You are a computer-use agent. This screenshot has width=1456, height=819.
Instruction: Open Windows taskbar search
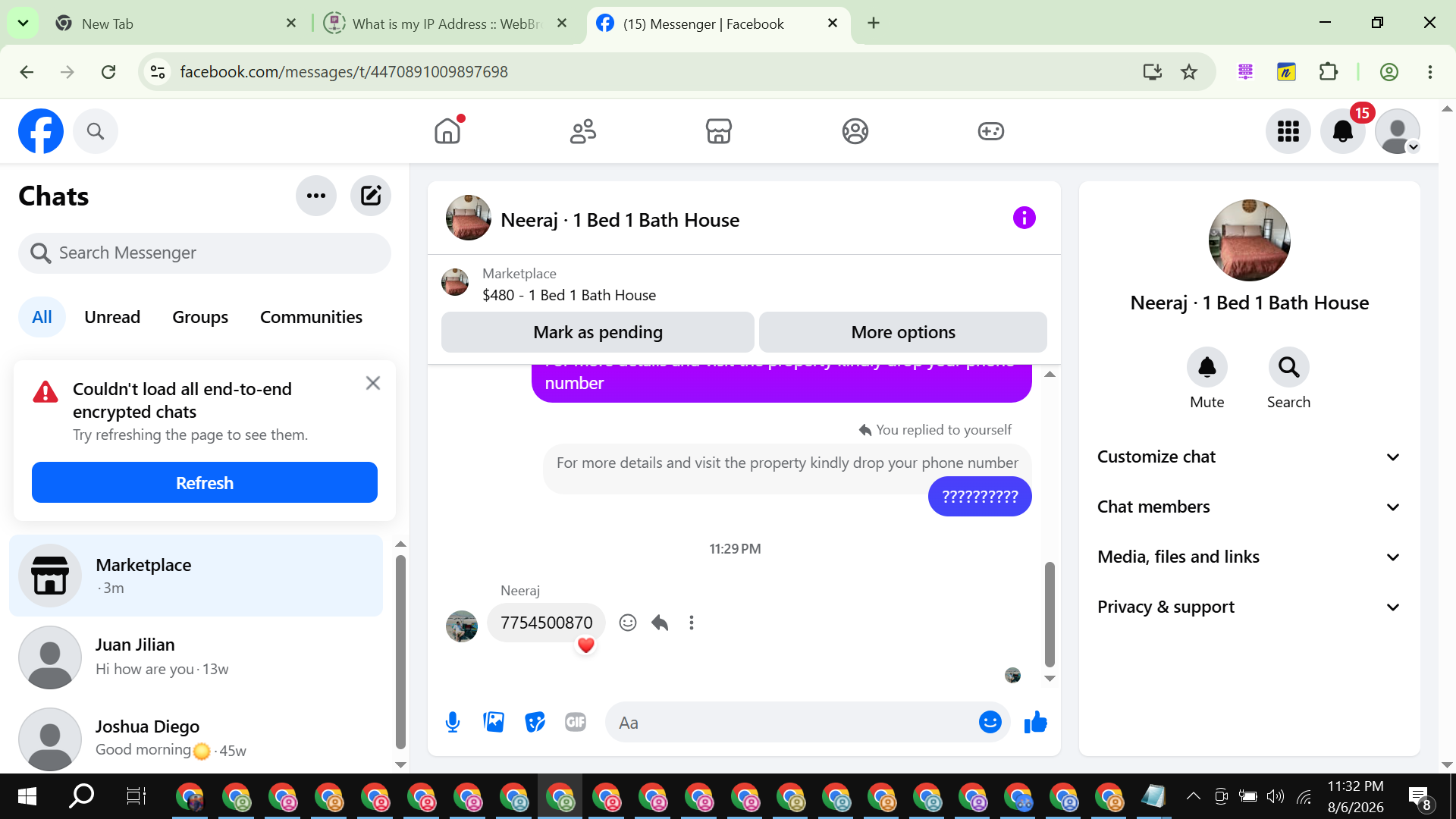click(x=81, y=796)
